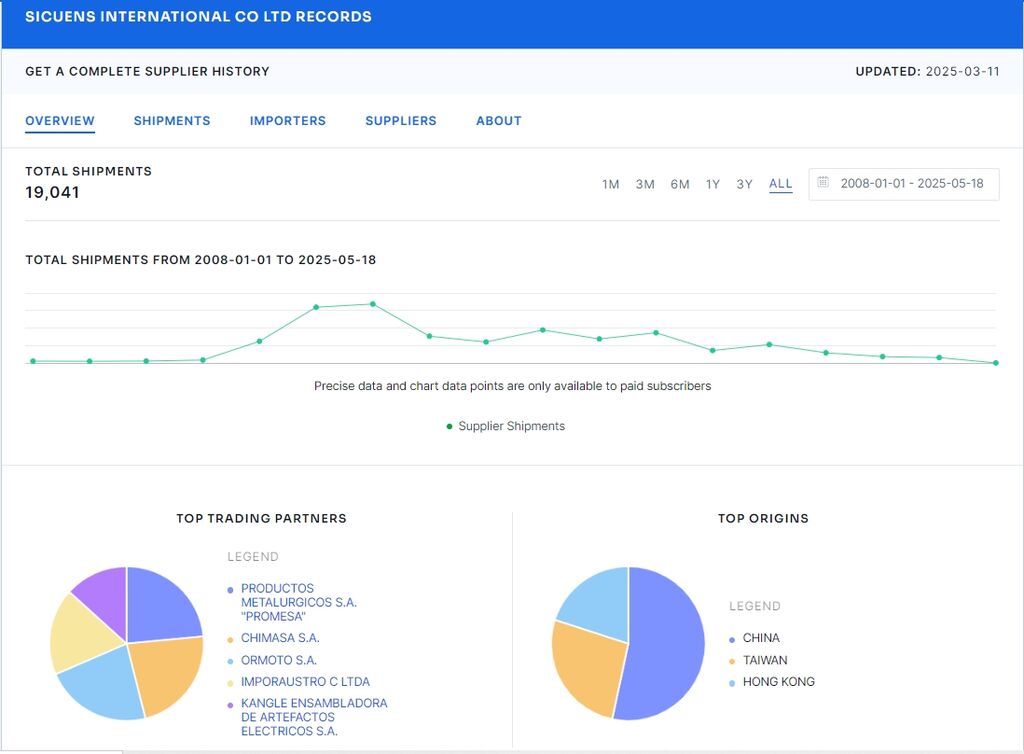
Task: Go to the About tab
Action: [499, 121]
